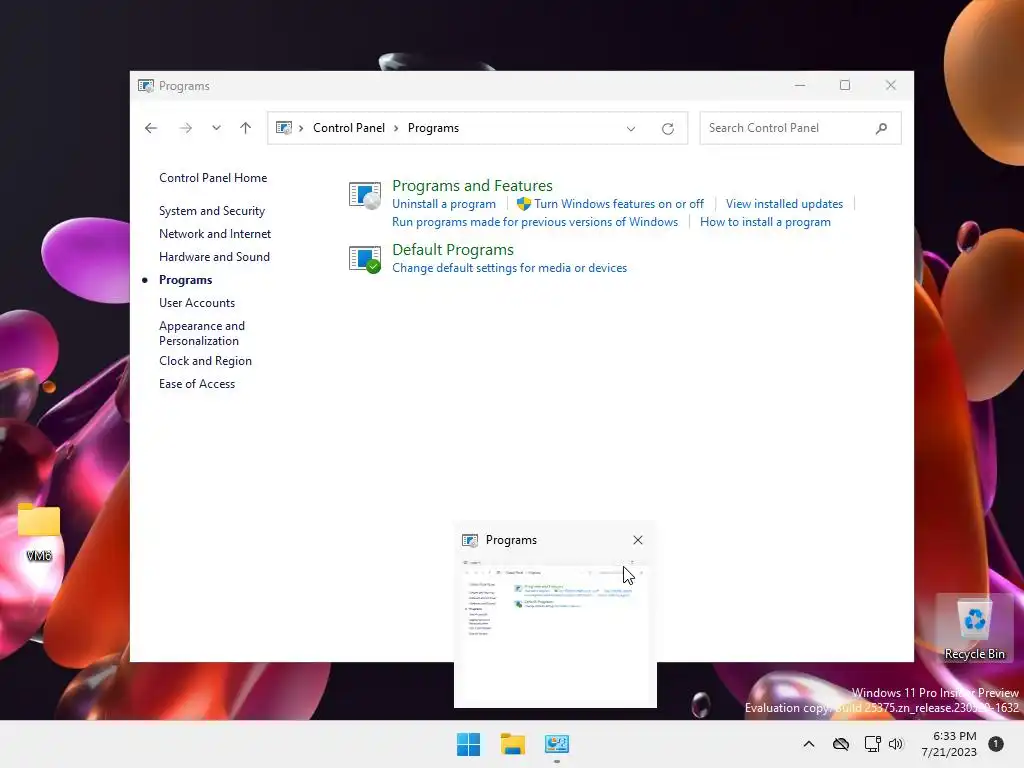Open User Accounts category
Image resolution: width=1024 pixels, height=768 pixels.
(x=197, y=303)
